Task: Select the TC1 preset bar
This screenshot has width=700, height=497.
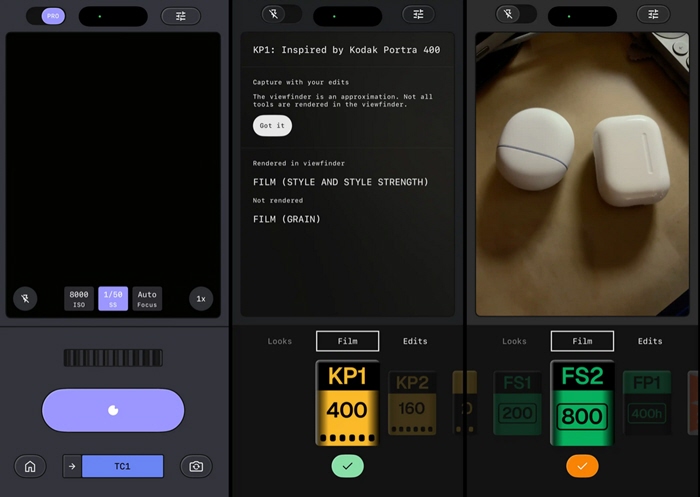Action: (x=122, y=466)
